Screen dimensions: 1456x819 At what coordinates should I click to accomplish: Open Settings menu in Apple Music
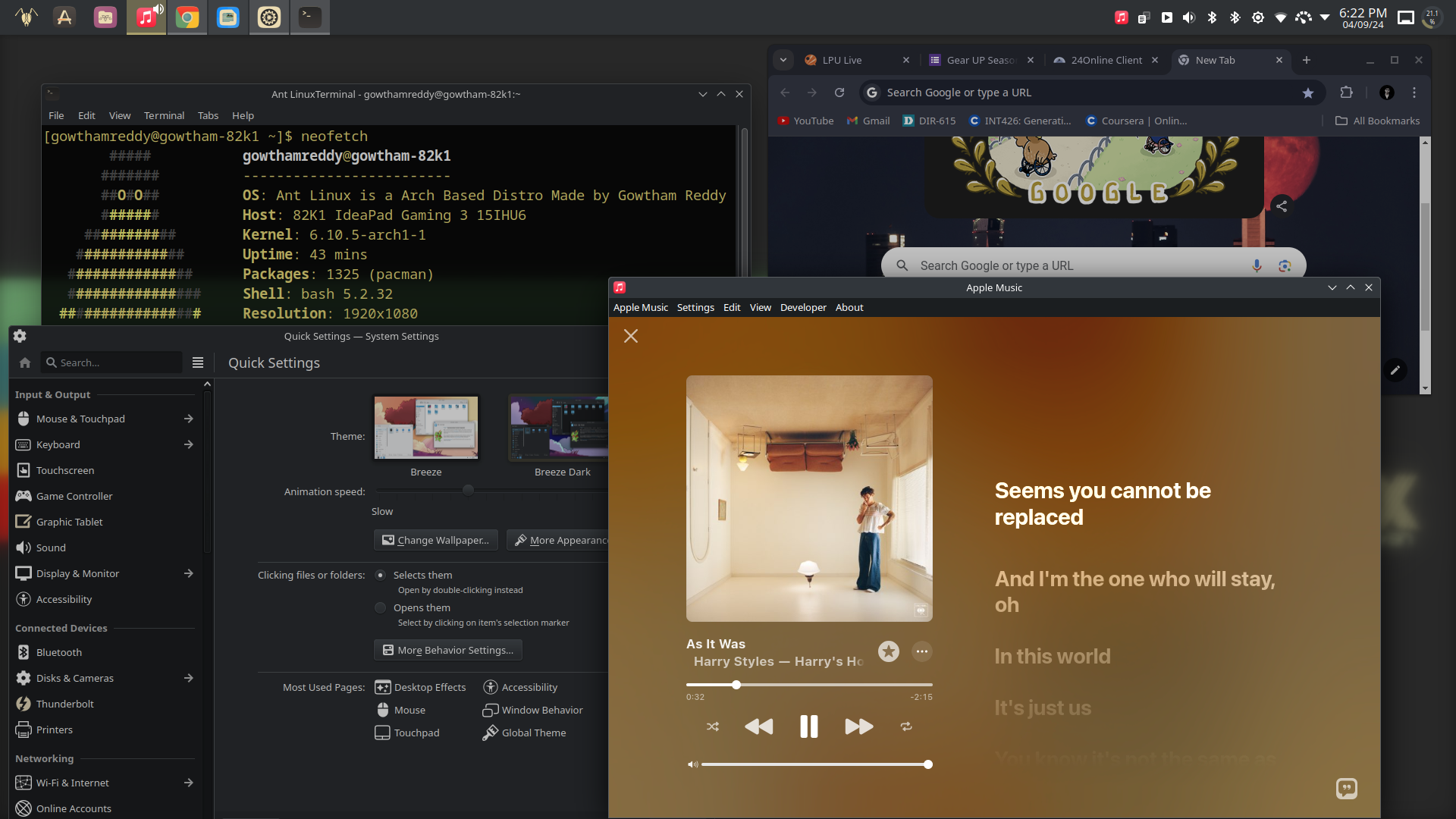point(695,307)
